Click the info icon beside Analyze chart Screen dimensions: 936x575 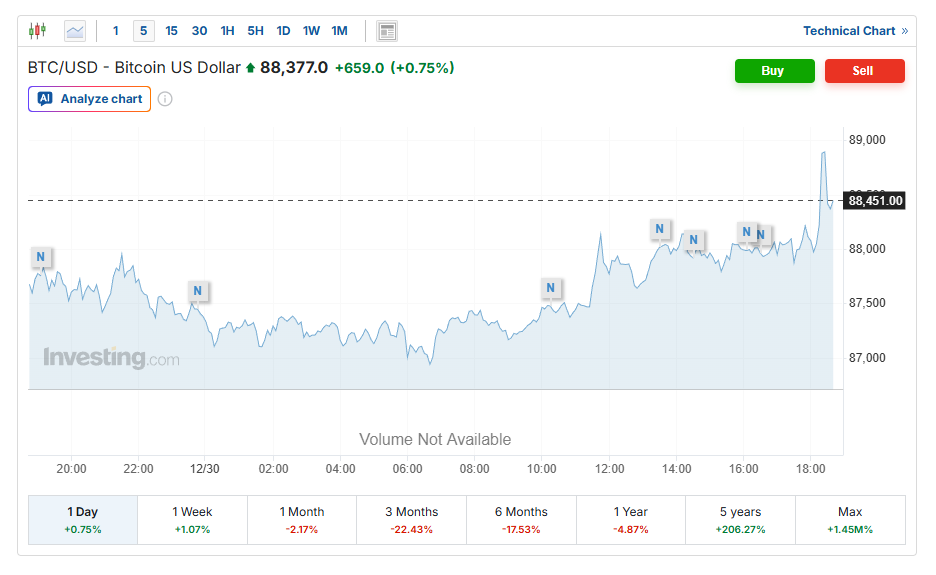165,99
